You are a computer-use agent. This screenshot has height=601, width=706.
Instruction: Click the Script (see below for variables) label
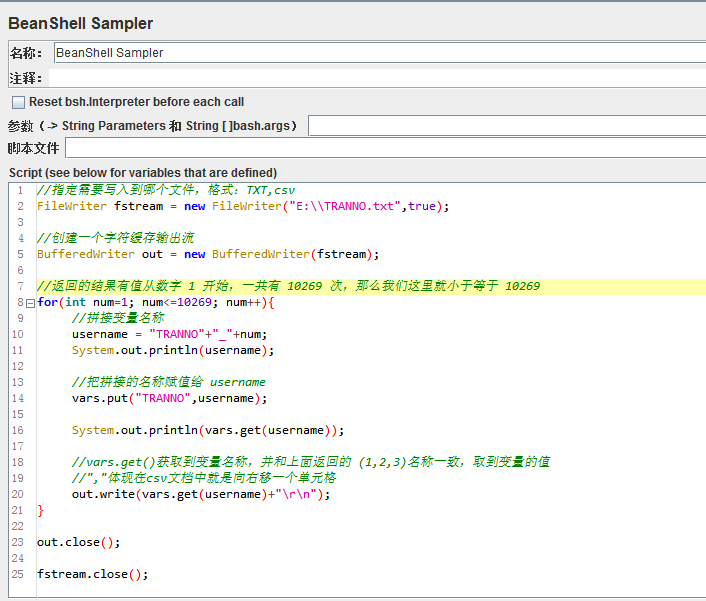(x=143, y=173)
